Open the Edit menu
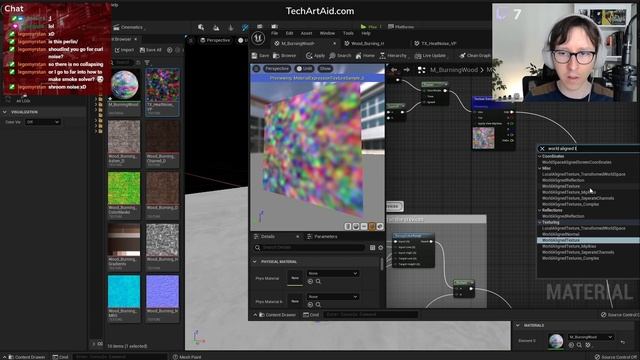The width and height of the screenshot is (640, 360). coord(289,33)
